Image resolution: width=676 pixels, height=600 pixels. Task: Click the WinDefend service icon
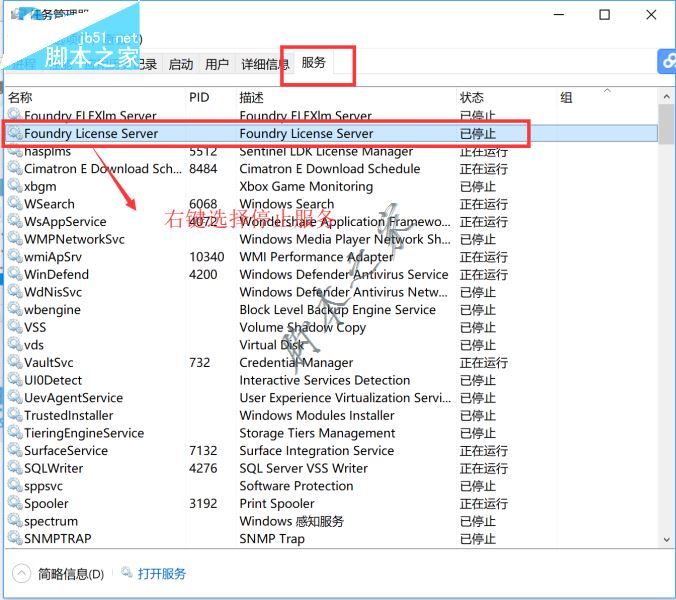[15, 274]
